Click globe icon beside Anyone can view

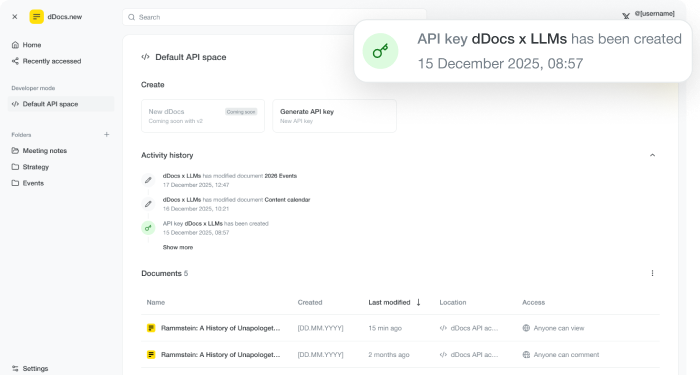[526, 328]
